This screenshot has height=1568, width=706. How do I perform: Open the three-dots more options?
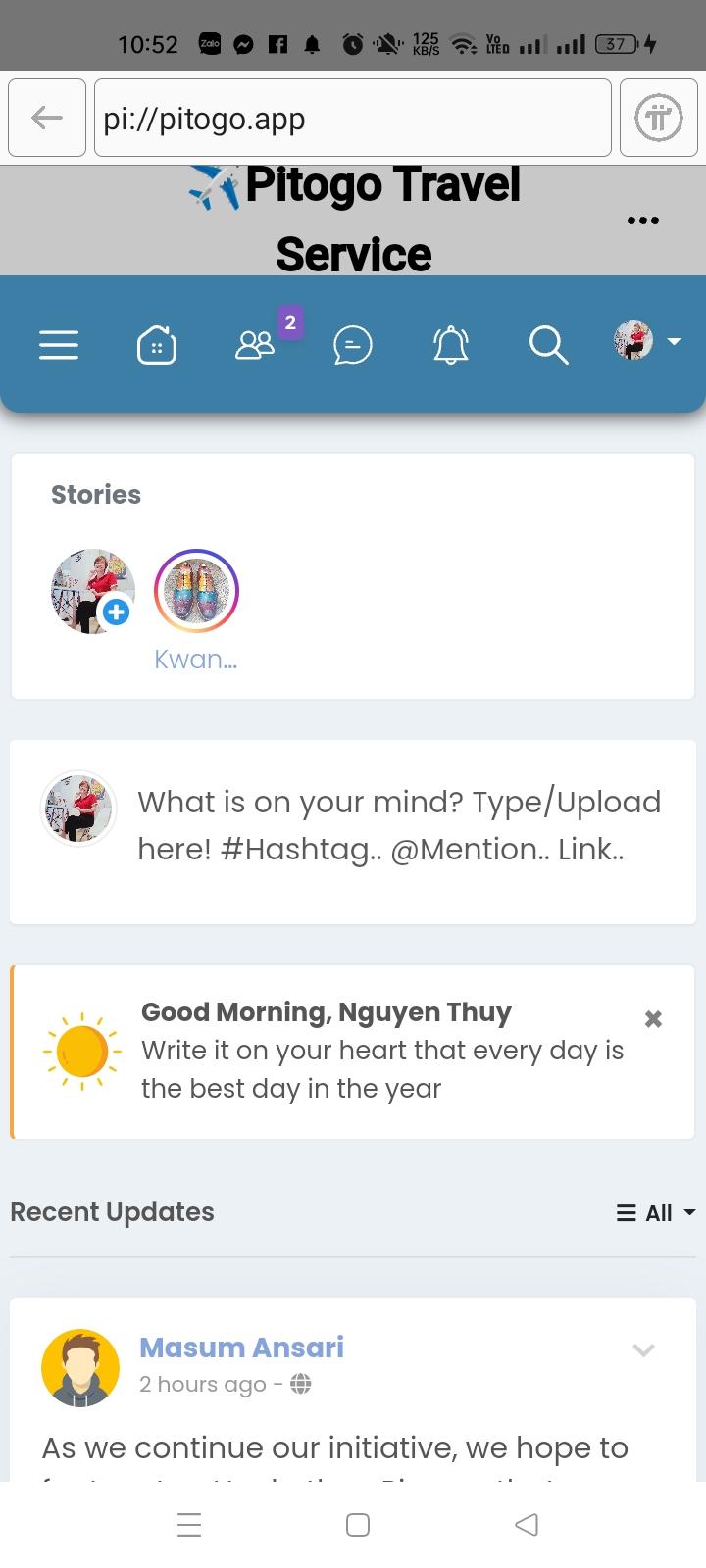click(643, 220)
